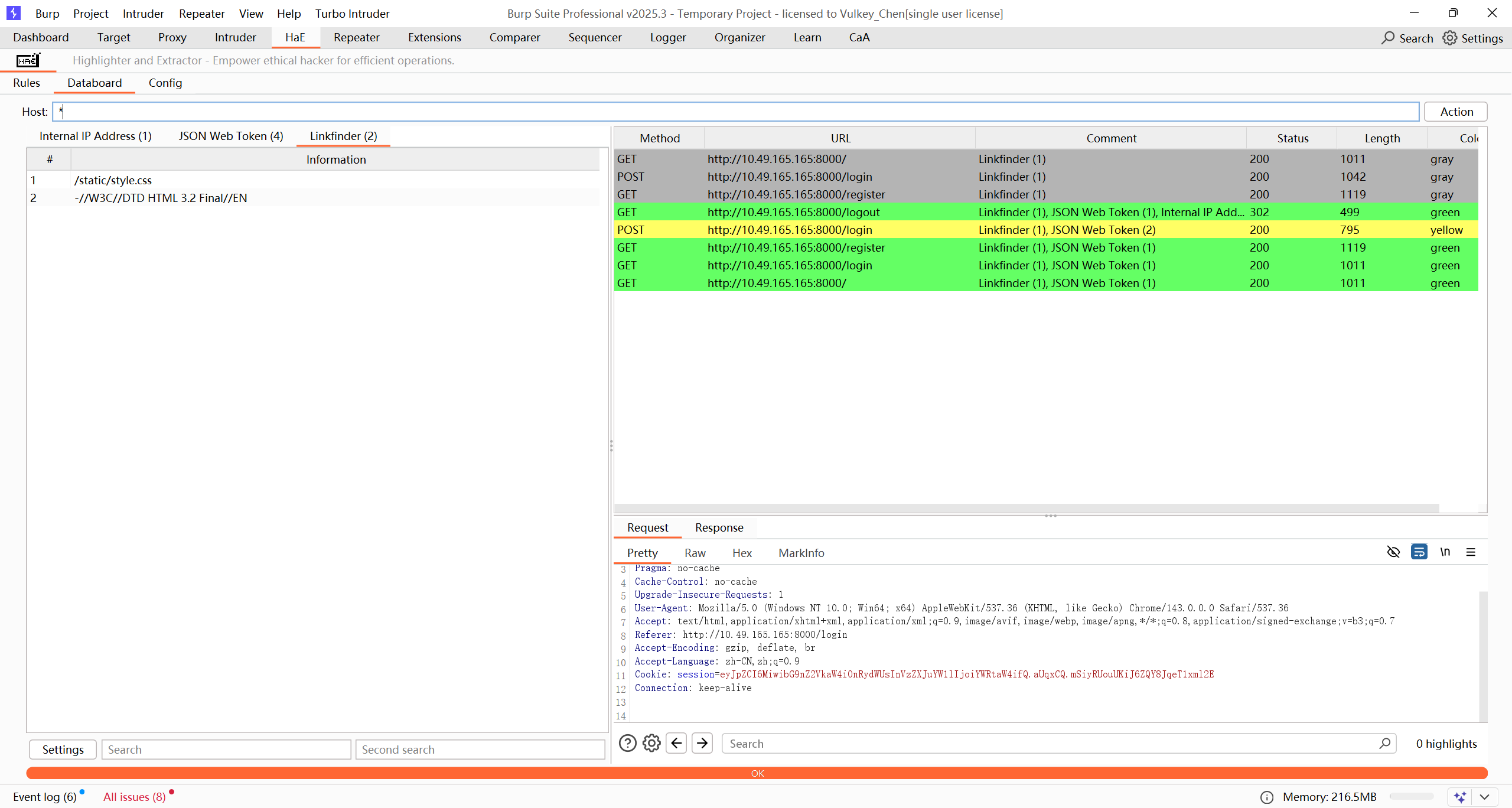Switch to JSON Web Token (4) tab
1512x808 pixels.
231,136
